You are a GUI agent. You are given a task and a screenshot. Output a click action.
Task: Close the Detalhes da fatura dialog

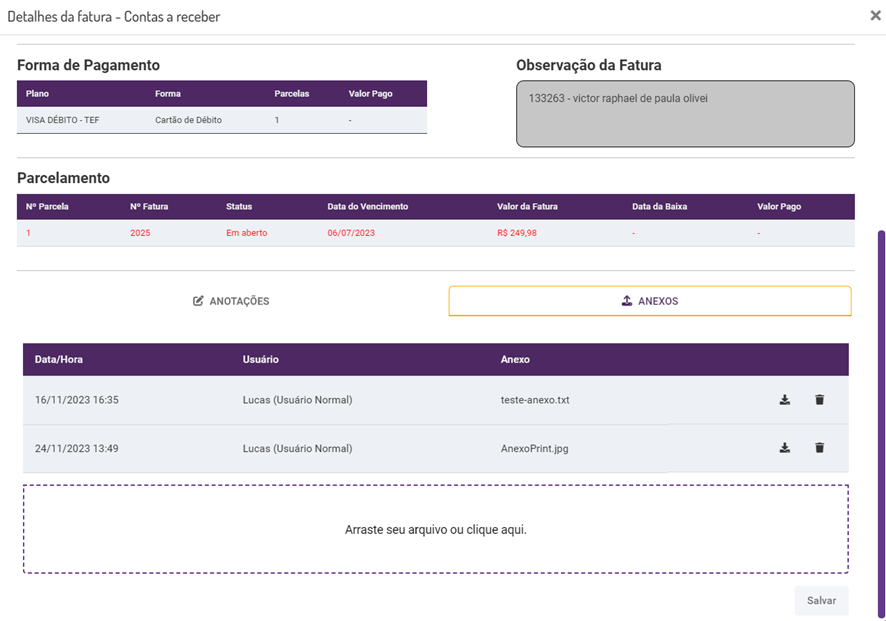click(875, 16)
